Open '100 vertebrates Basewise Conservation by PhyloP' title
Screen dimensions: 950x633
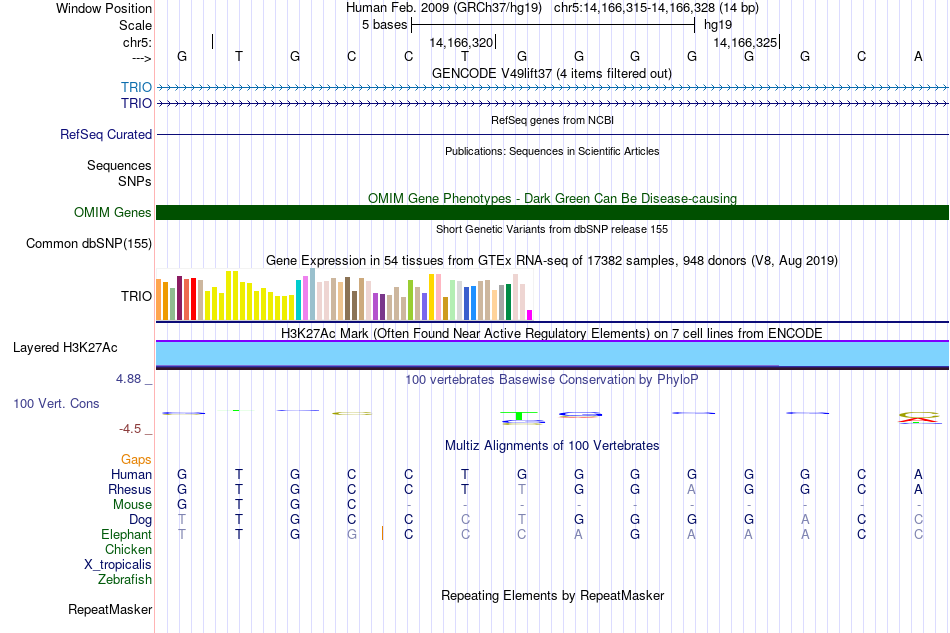552,379
